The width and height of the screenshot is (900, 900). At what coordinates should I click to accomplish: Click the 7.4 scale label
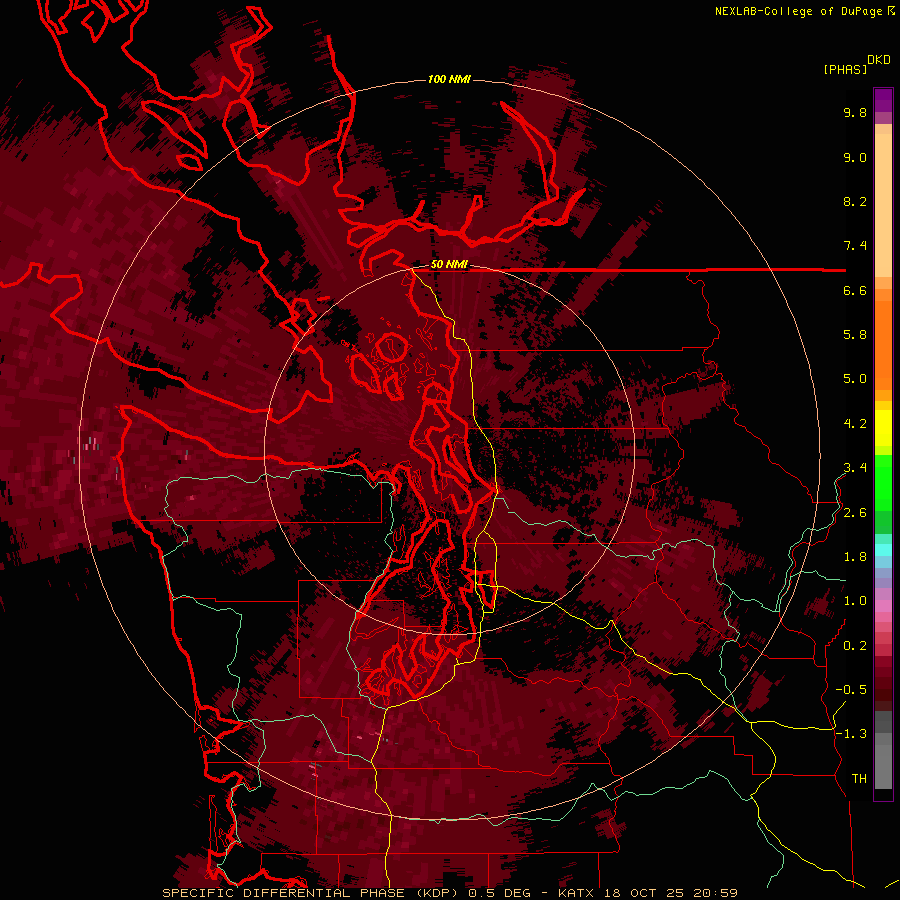click(855, 246)
